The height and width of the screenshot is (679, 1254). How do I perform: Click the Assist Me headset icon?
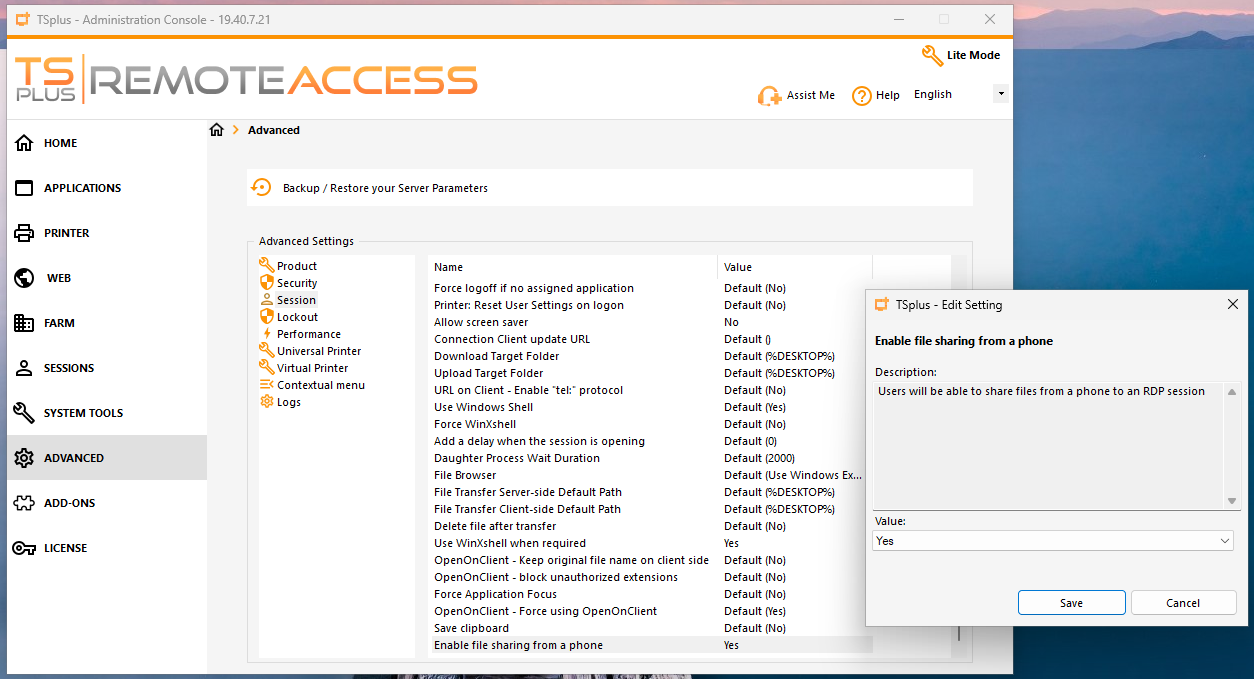pos(769,96)
